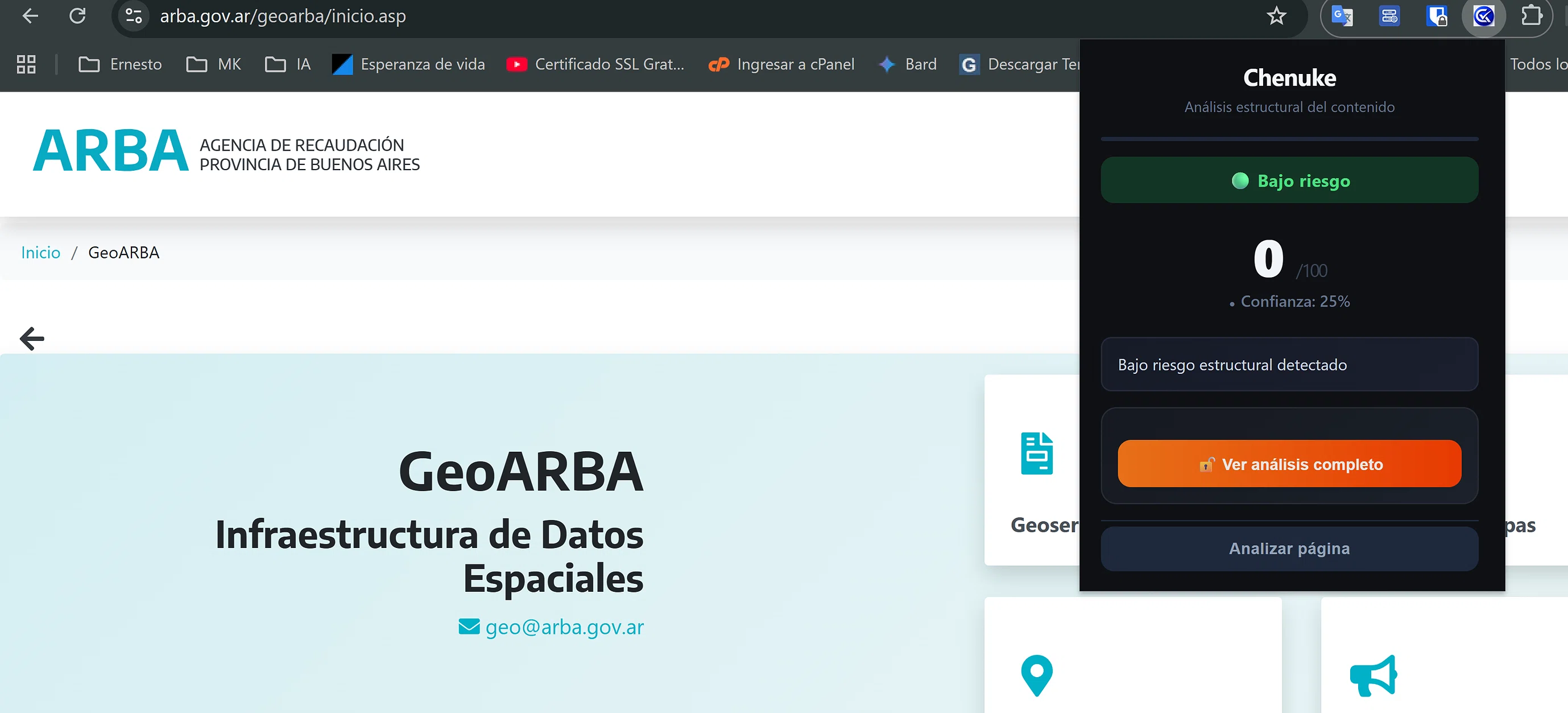Open the second blue extension icon
Screen dimensions: 1568x713
(1389, 16)
